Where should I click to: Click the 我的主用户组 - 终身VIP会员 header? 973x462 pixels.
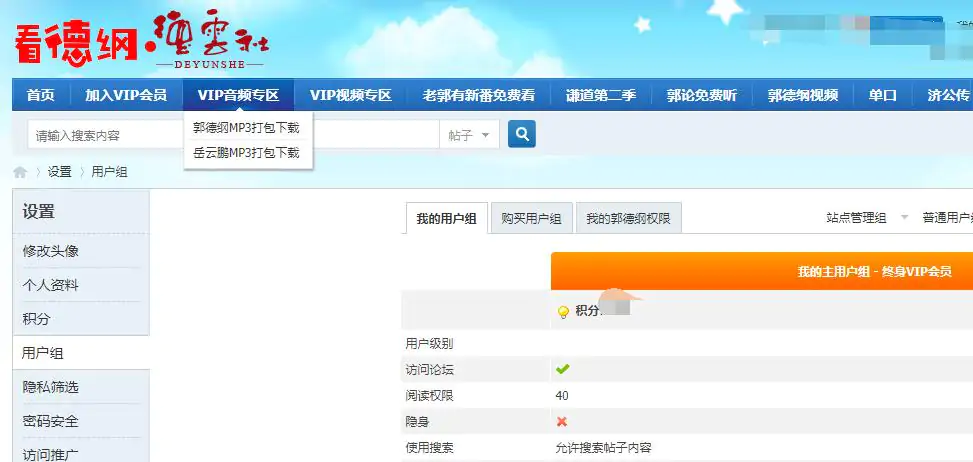pyautogui.click(x=874, y=272)
